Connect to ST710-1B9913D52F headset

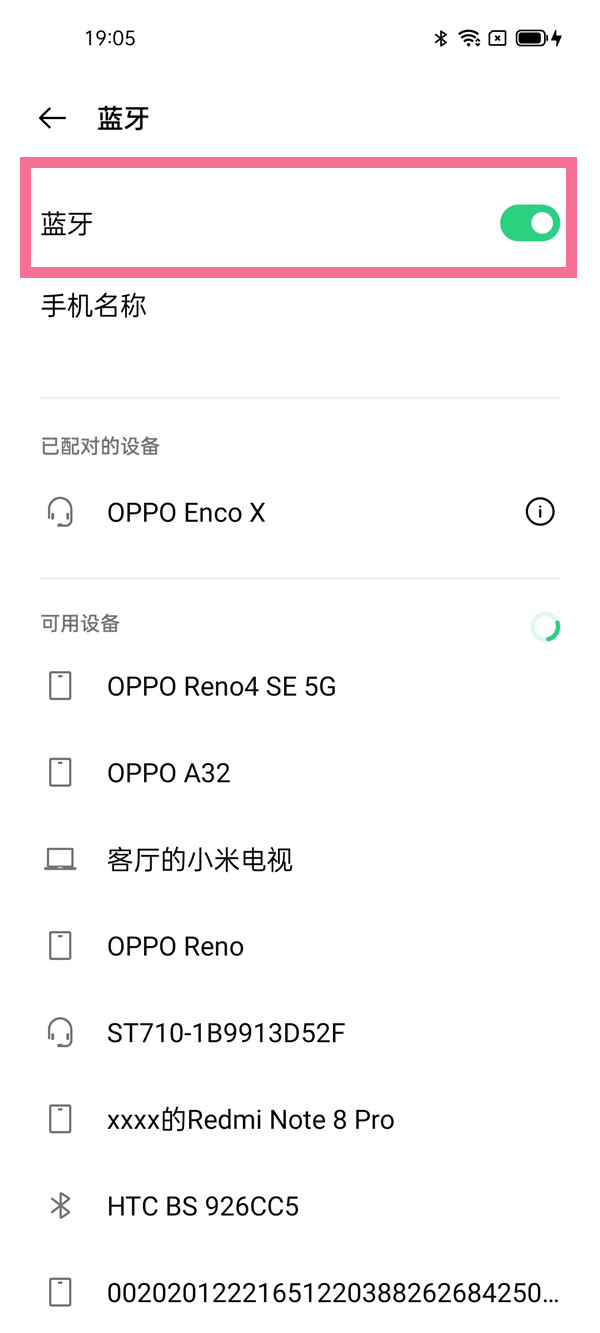226,1033
